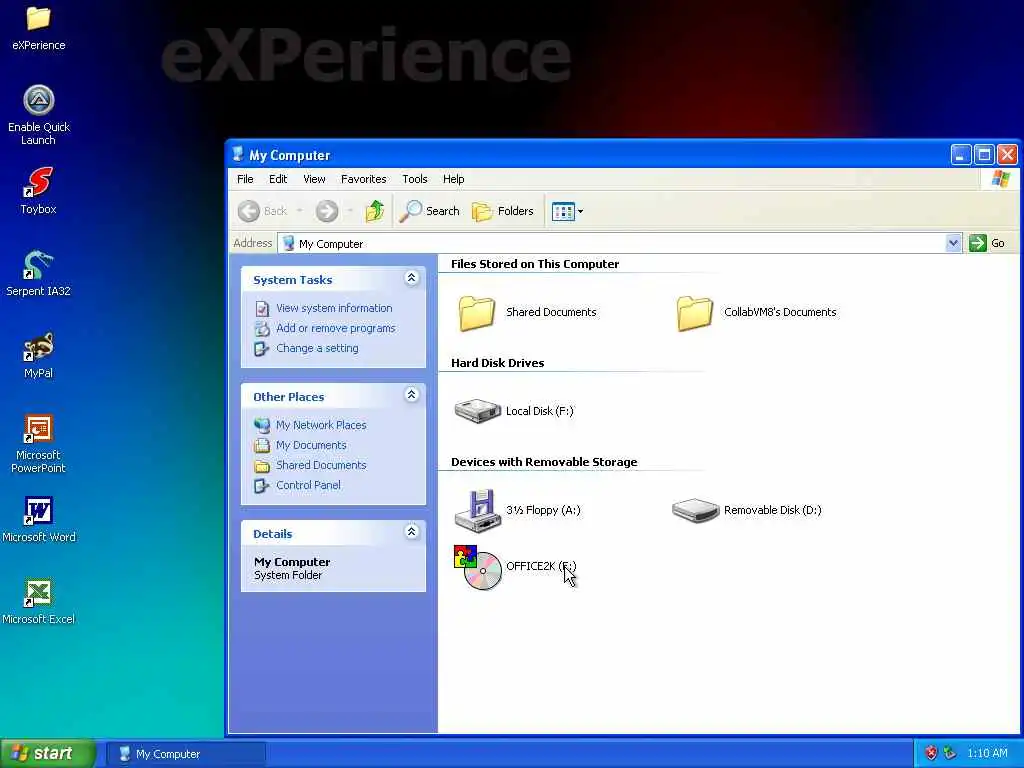Launch Enable Quick Launch desktop shortcut

click(39, 114)
